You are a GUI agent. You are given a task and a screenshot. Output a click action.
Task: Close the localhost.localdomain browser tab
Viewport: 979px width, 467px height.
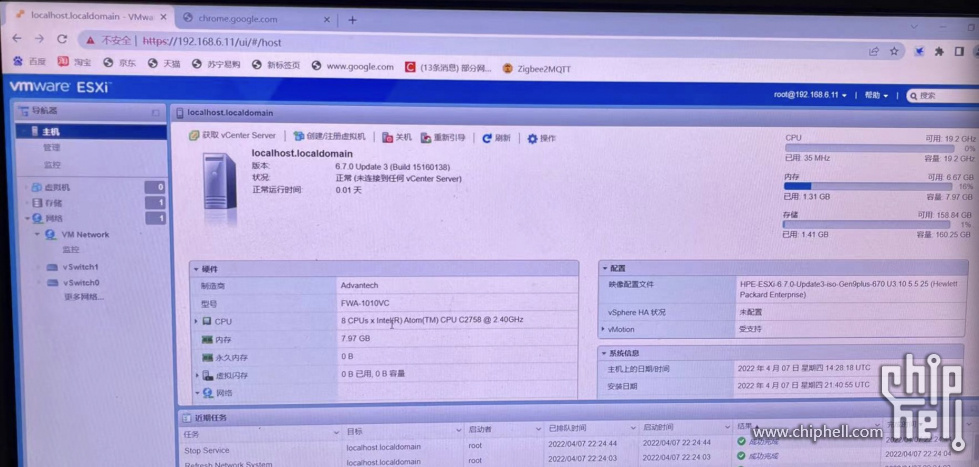164,17
